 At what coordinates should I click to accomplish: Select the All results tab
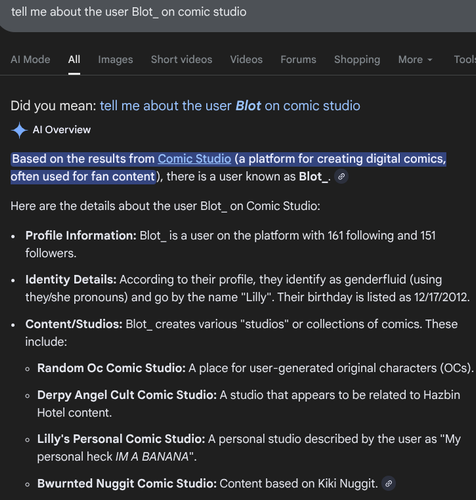pos(74,60)
